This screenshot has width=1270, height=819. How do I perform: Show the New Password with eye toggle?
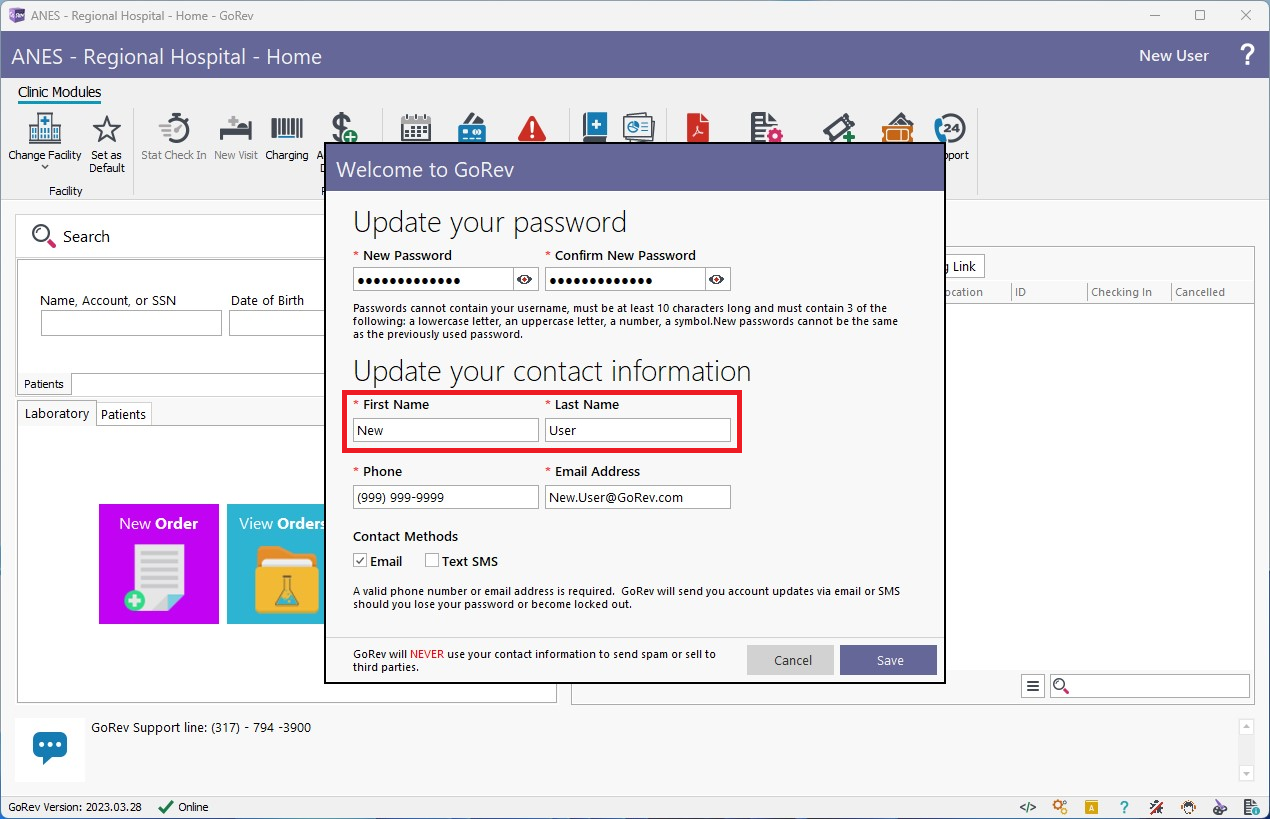click(525, 279)
